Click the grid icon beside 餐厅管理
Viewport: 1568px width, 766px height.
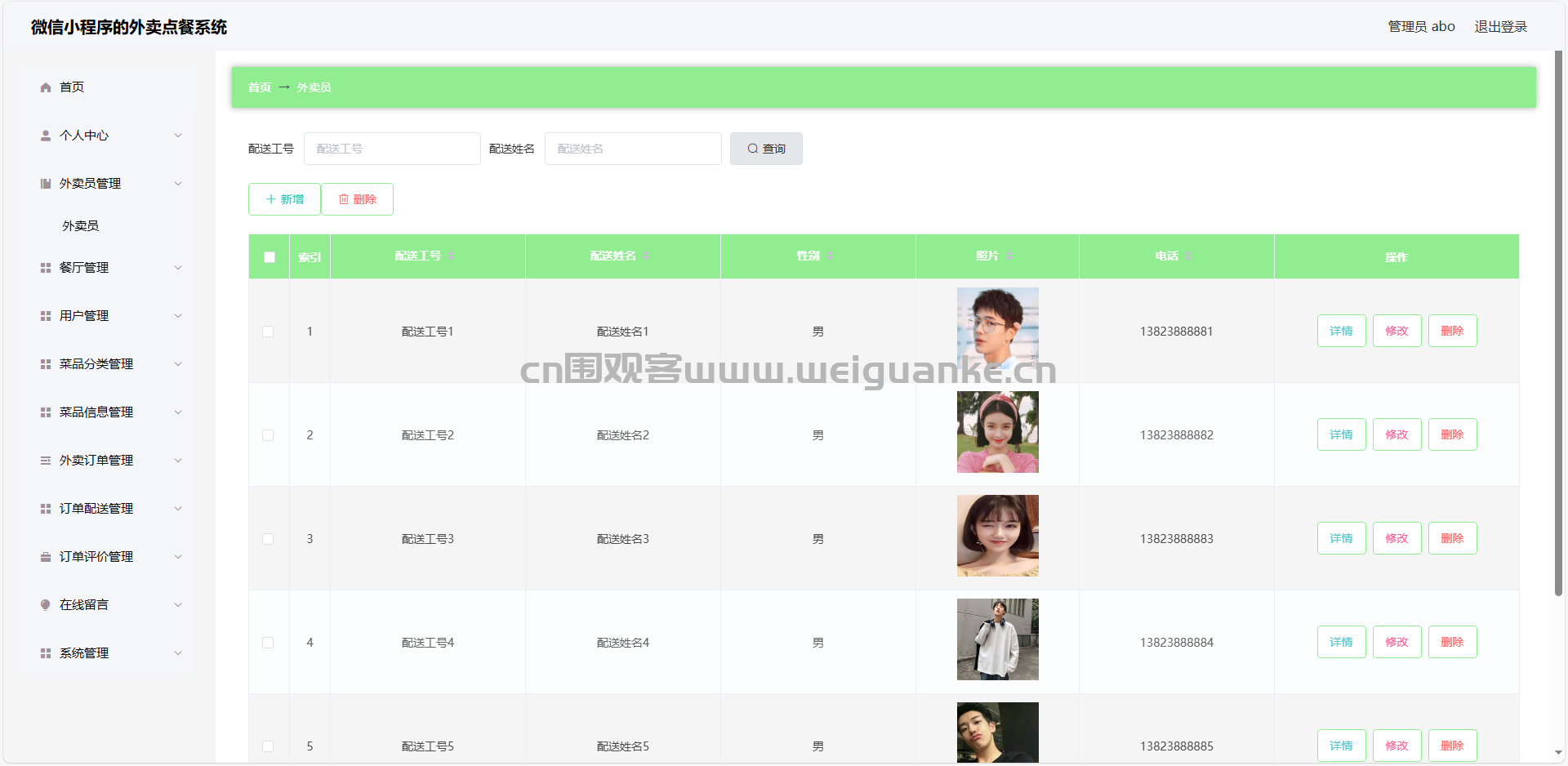pos(46,268)
